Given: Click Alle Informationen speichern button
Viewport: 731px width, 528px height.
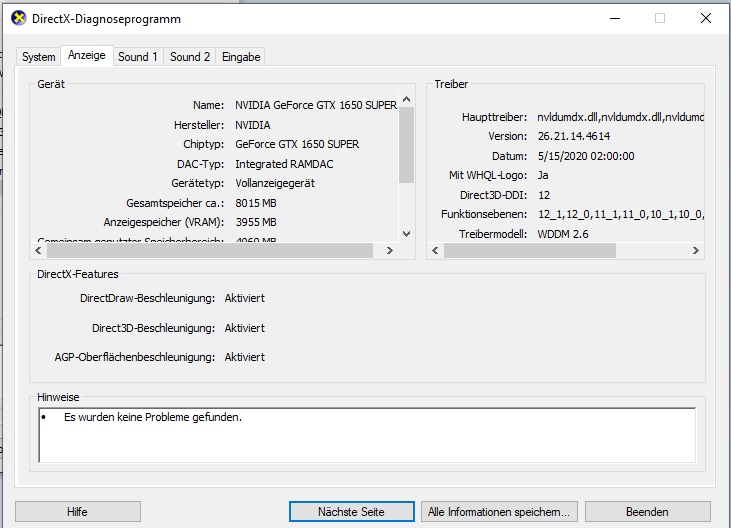Looking at the screenshot, I should click(499, 512).
